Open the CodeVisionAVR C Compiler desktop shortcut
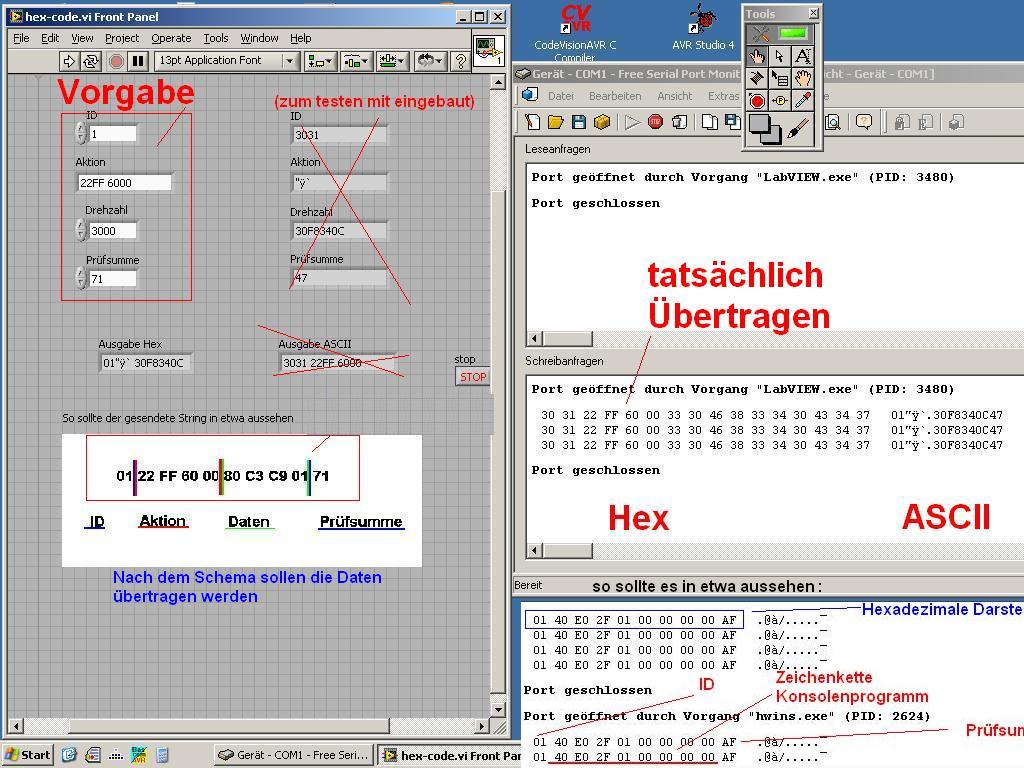The image size is (1024, 768). pyautogui.click(x=575, y=33)
